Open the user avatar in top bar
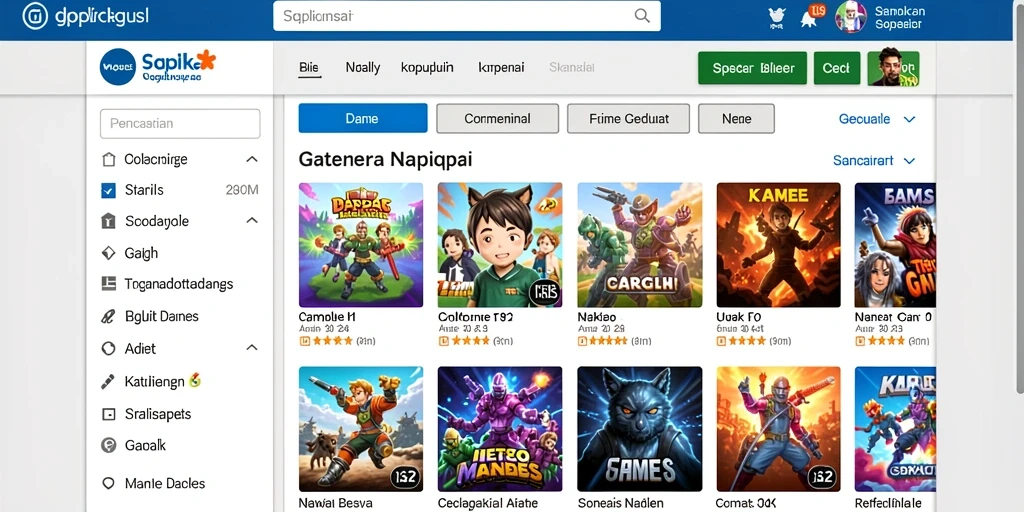The image size is (1024, 512). [x=850, y=17]
